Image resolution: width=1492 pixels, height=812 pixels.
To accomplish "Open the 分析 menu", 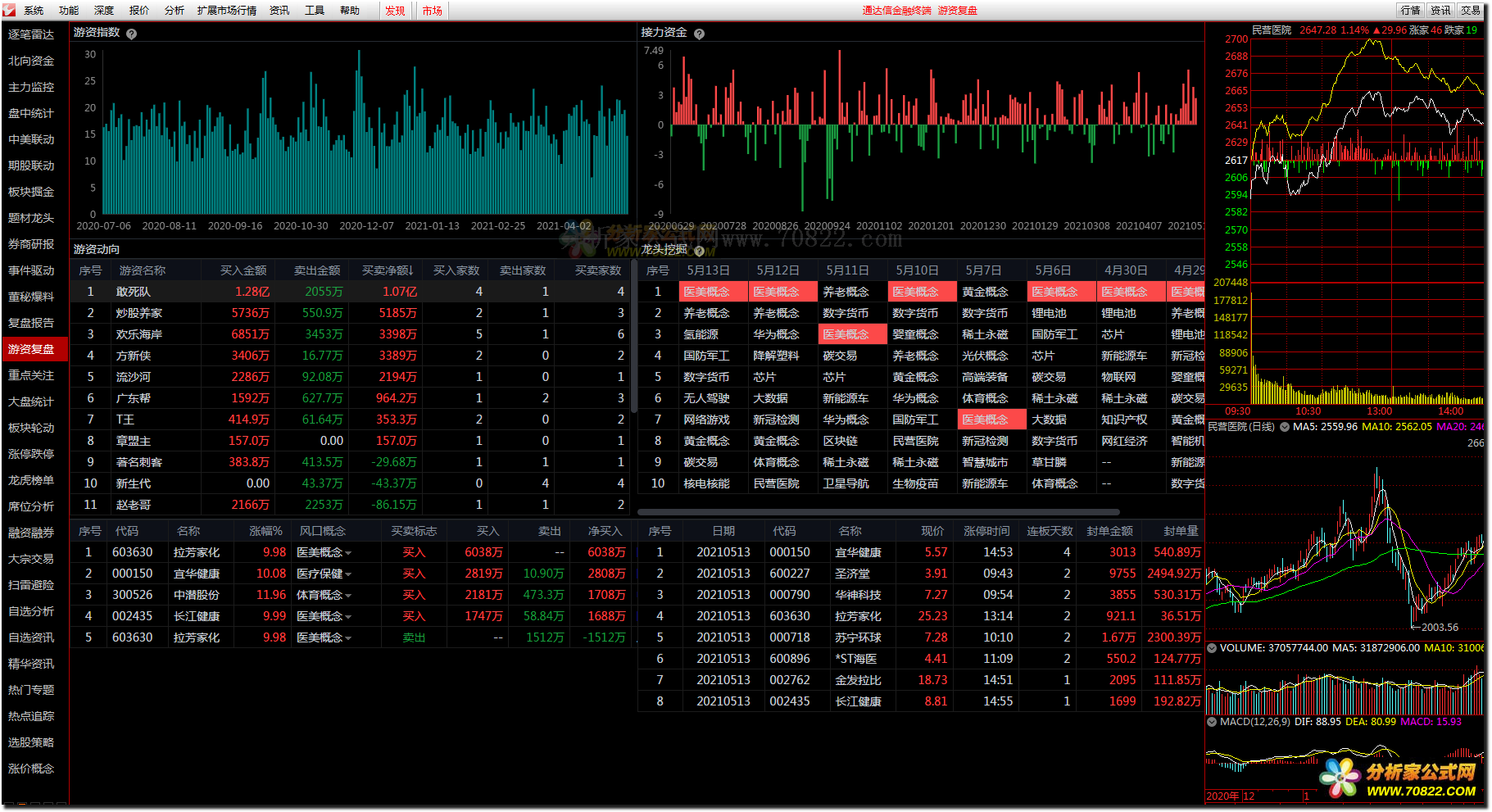I will pos(175,11).
